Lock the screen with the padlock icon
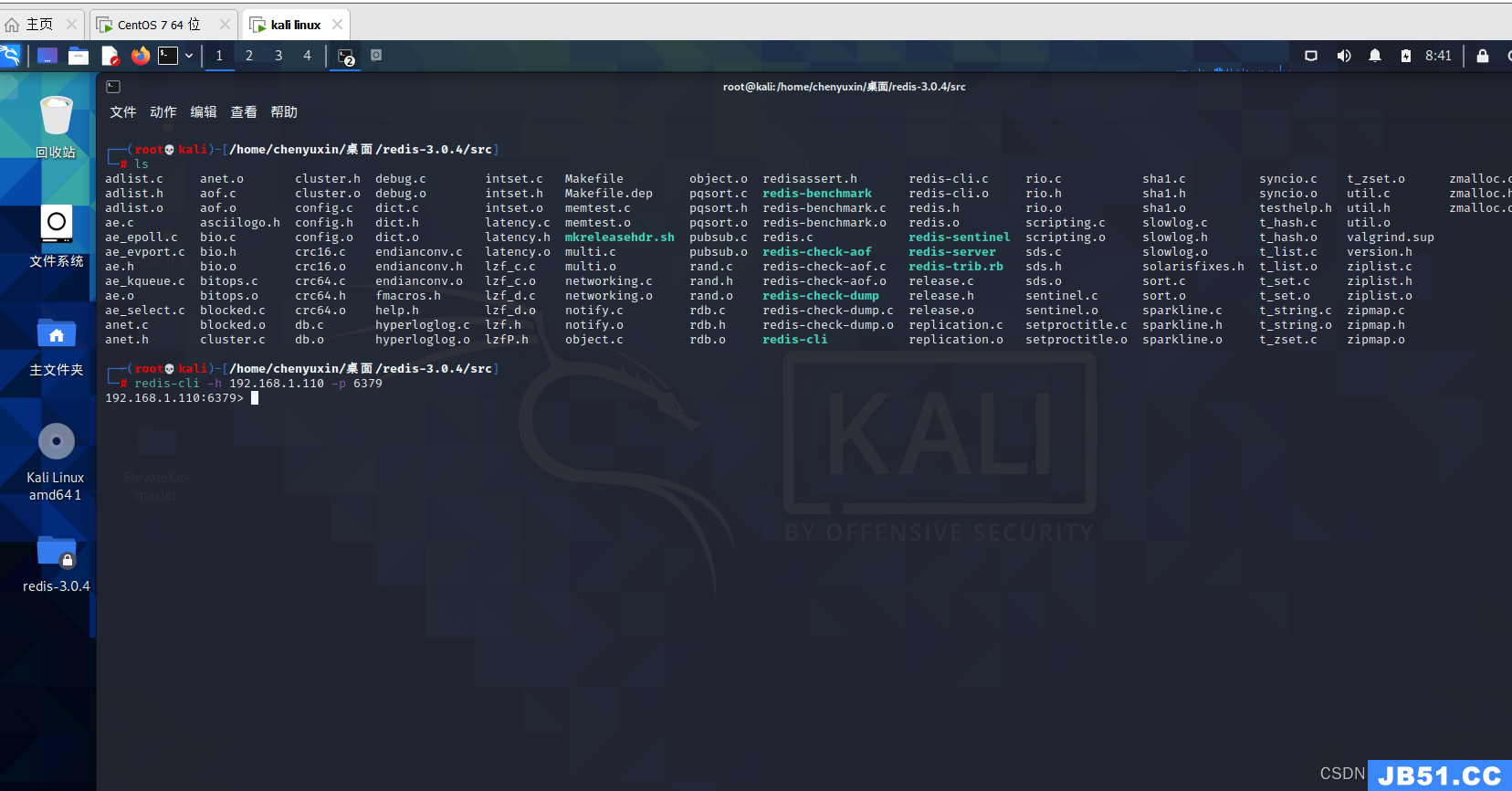Image resolution: width=1512 pixels, height=791 pixels. pos(1483,56)
